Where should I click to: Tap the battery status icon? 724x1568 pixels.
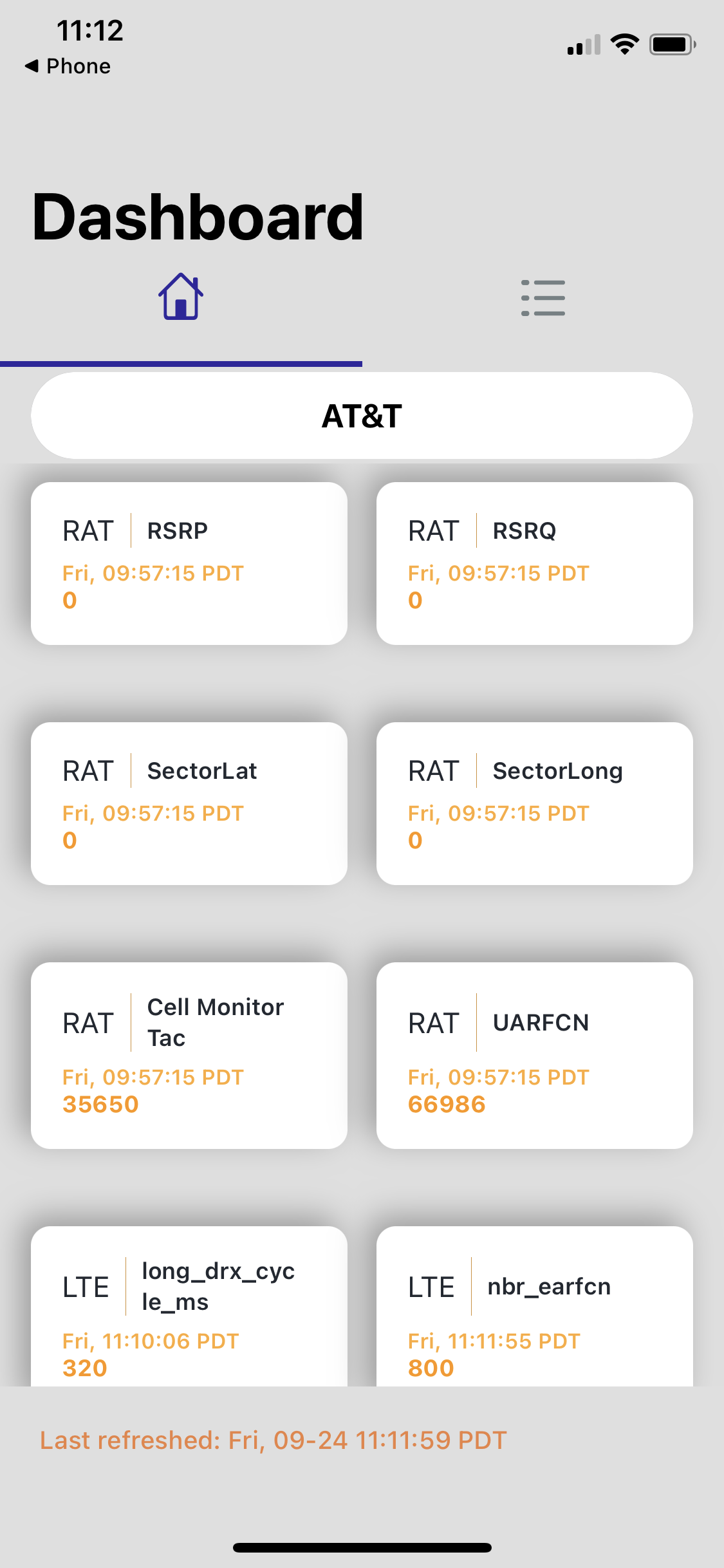pyautogui.click(x=673, y=44)
